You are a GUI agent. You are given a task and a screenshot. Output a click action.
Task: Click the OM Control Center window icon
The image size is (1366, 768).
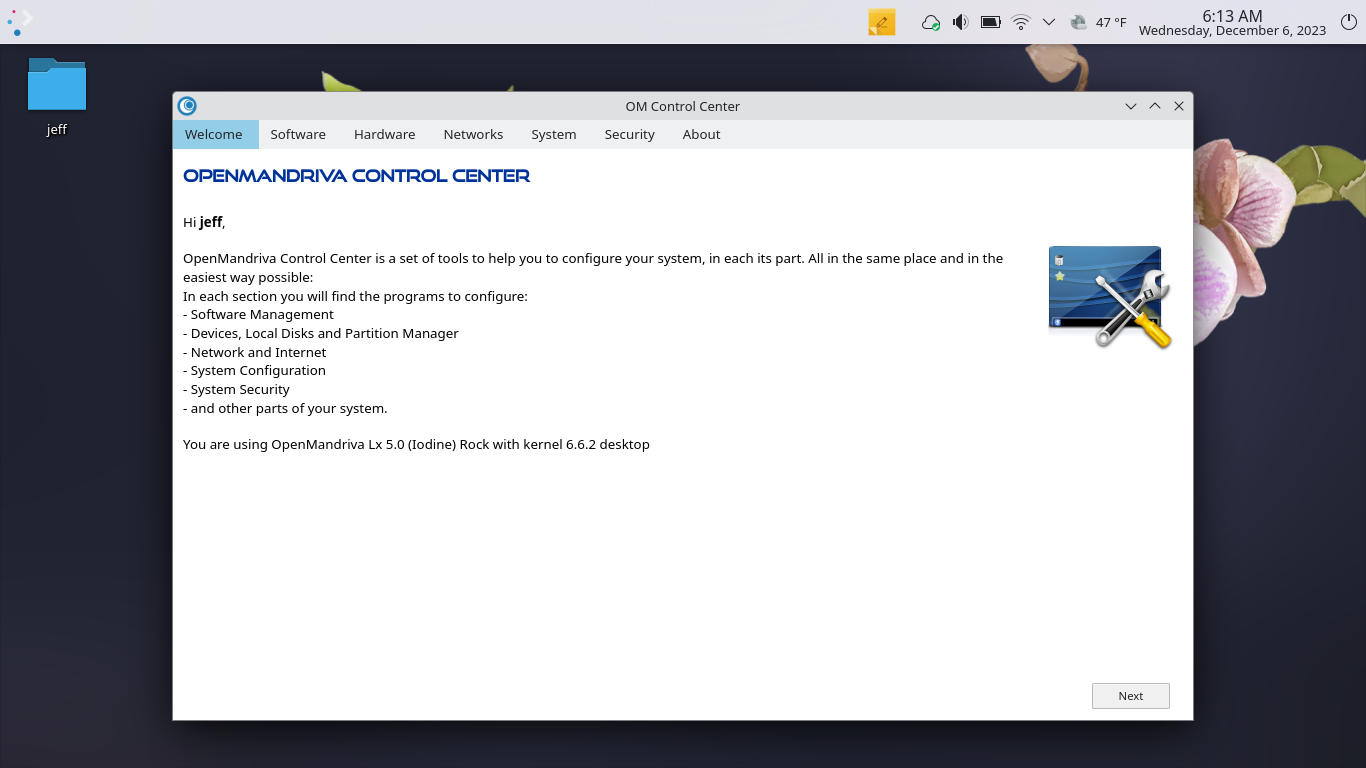[x=187, y=106]
